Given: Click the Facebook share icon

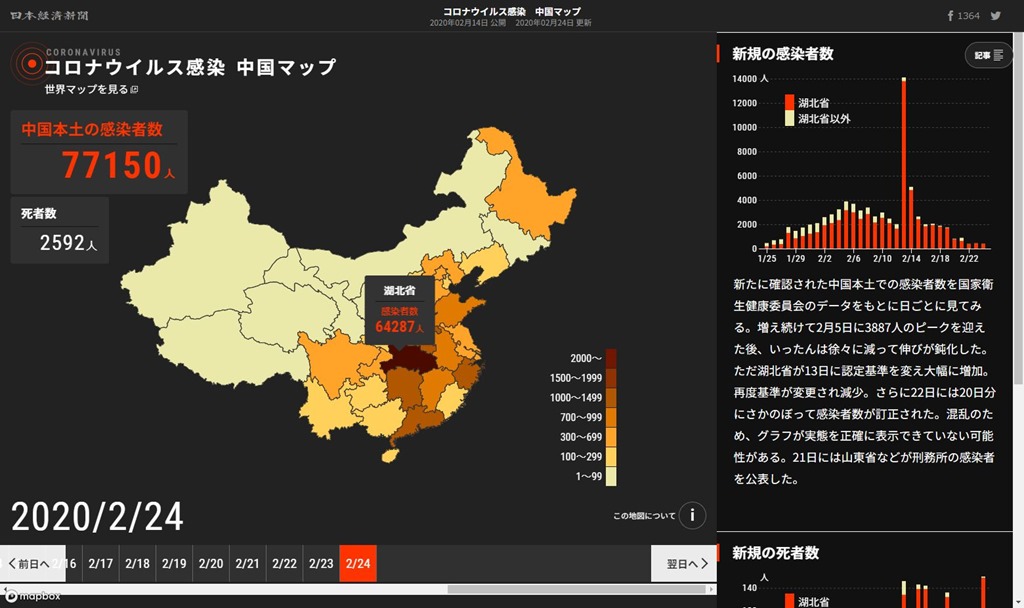Looking at the screenshot, I should pos(951,16).
